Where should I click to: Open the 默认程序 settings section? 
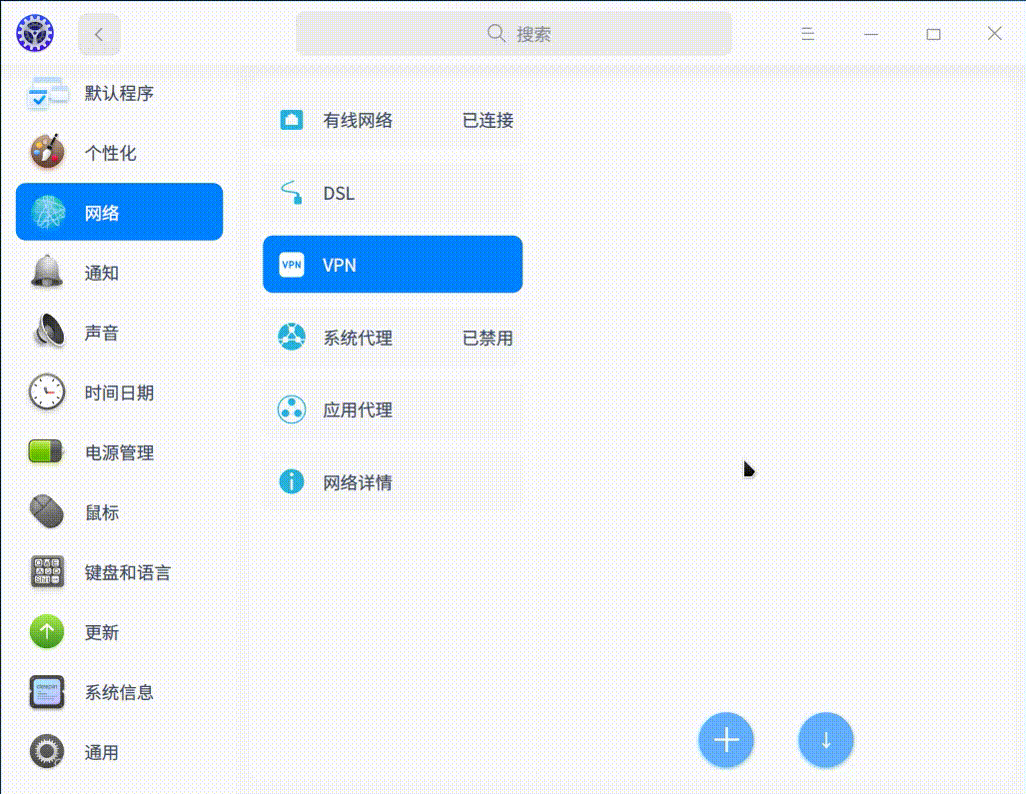click(x=119, y=93)
